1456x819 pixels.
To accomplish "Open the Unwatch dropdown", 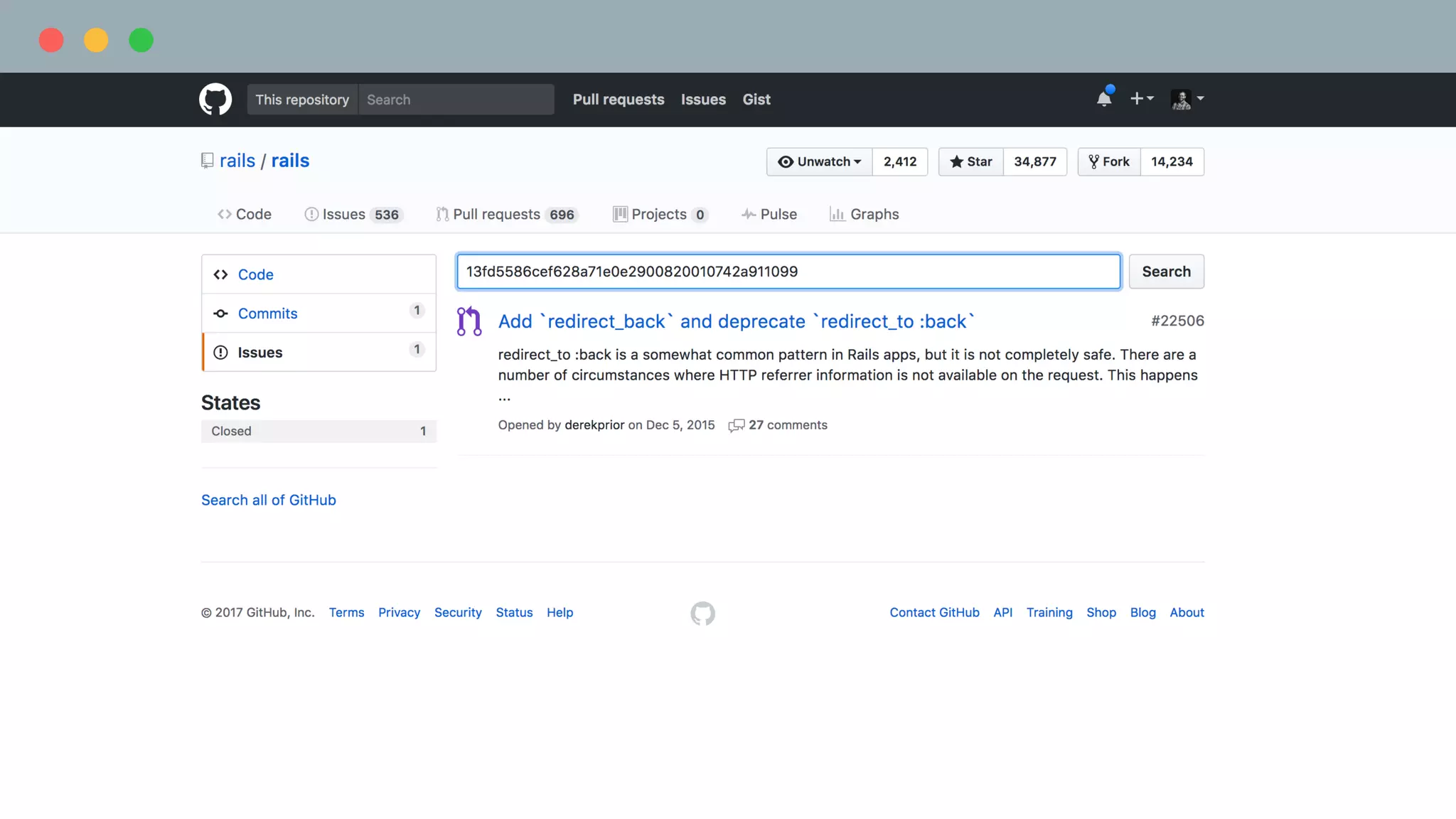I will coord(819,161).
